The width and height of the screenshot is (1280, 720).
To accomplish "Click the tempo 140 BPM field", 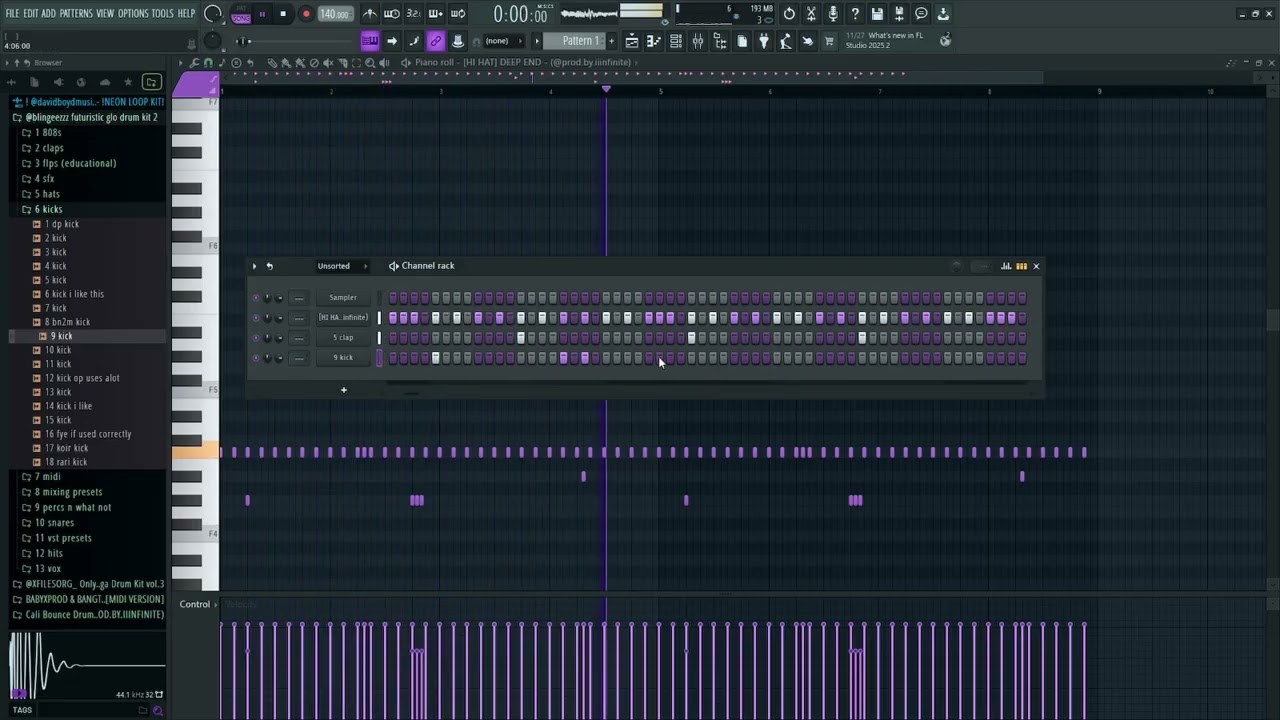I will pyautogui.click(x=335, y=14).
